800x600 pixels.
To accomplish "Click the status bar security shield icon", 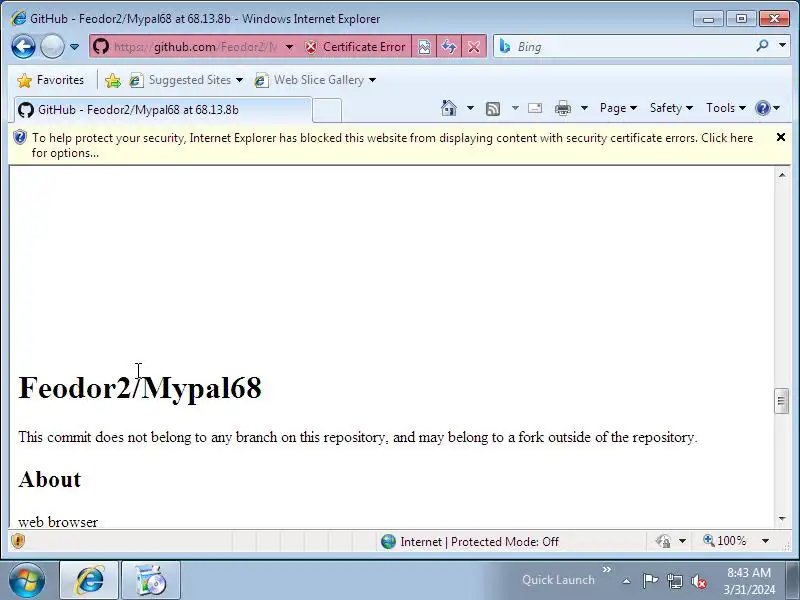I will [18, 541].
